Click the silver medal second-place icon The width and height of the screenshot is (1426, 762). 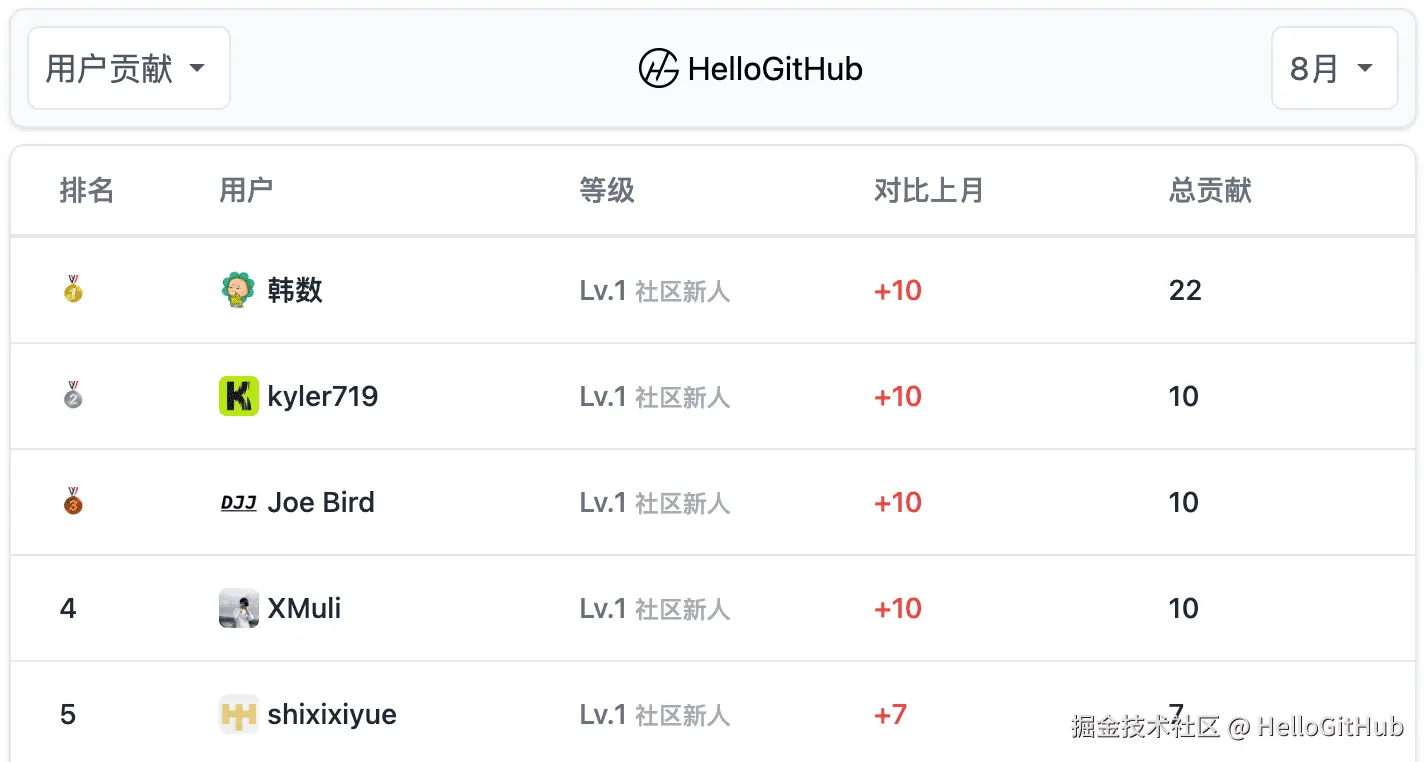point(73,396)
